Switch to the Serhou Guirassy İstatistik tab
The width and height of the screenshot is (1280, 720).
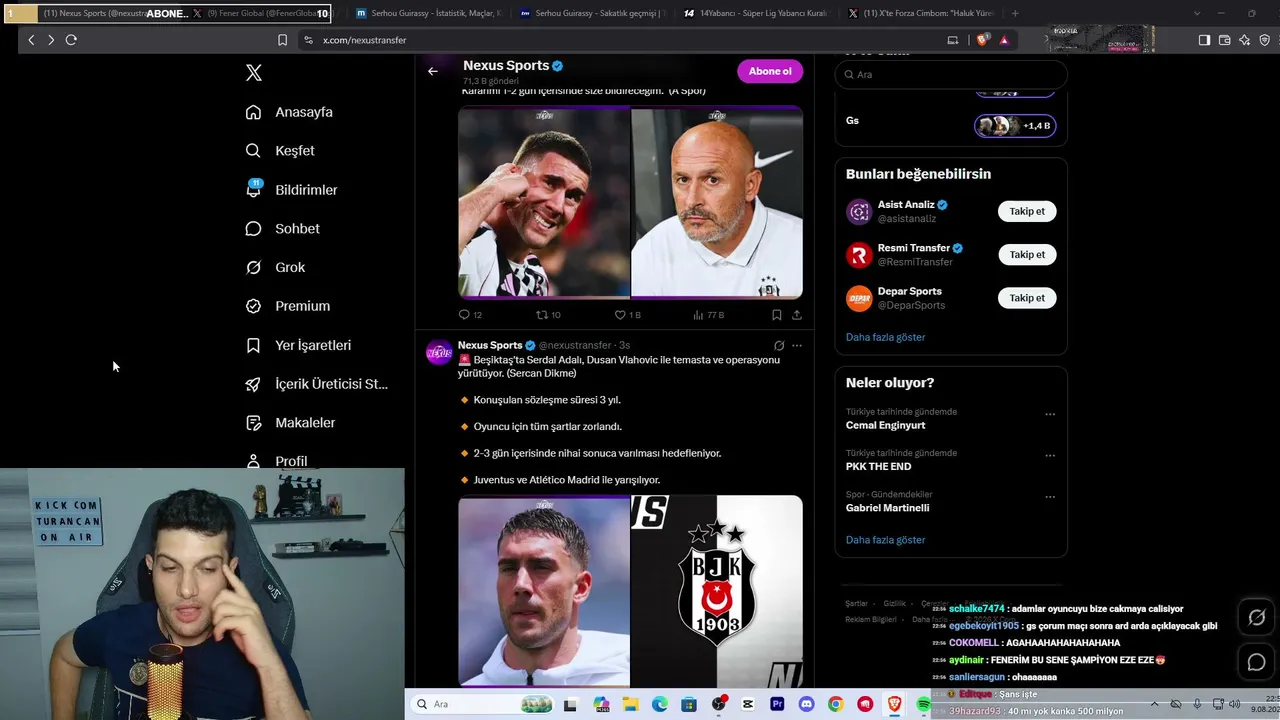coord(431,14)
